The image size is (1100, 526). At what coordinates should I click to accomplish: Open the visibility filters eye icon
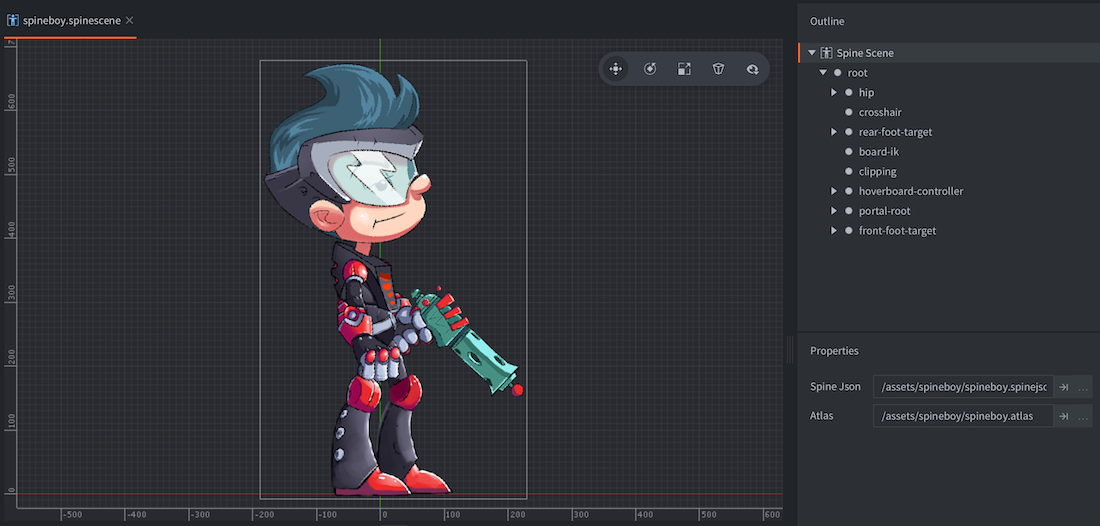[x=752, y=69]
